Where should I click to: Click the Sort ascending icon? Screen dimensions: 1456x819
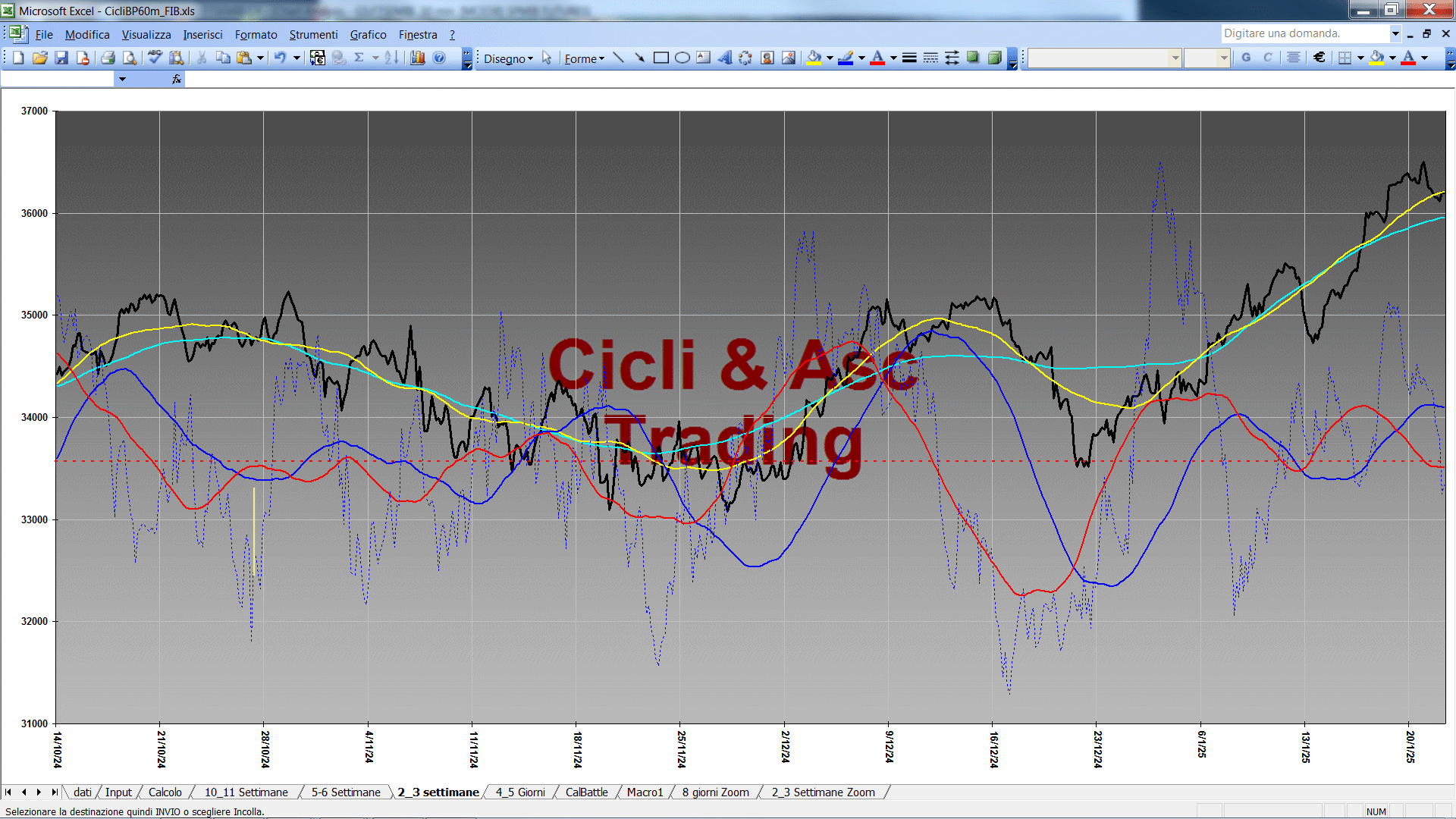coord(391,58)
